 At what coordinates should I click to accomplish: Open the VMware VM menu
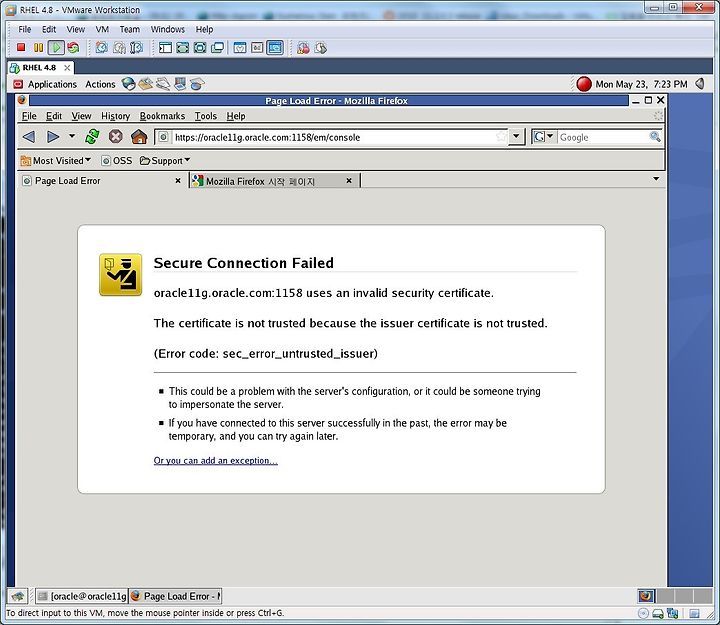click(102, 29)
